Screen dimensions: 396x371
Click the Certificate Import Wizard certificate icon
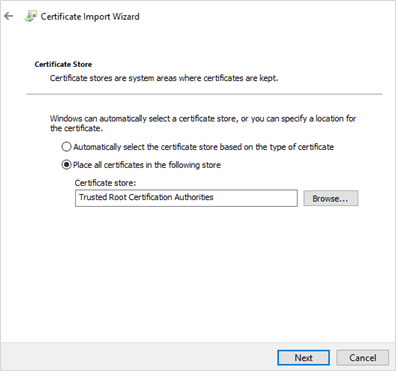31,16
